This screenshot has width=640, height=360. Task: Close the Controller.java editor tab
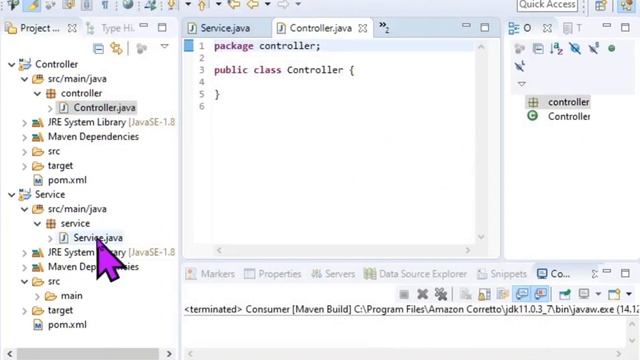pyautogui.click(x=362, y=28)
